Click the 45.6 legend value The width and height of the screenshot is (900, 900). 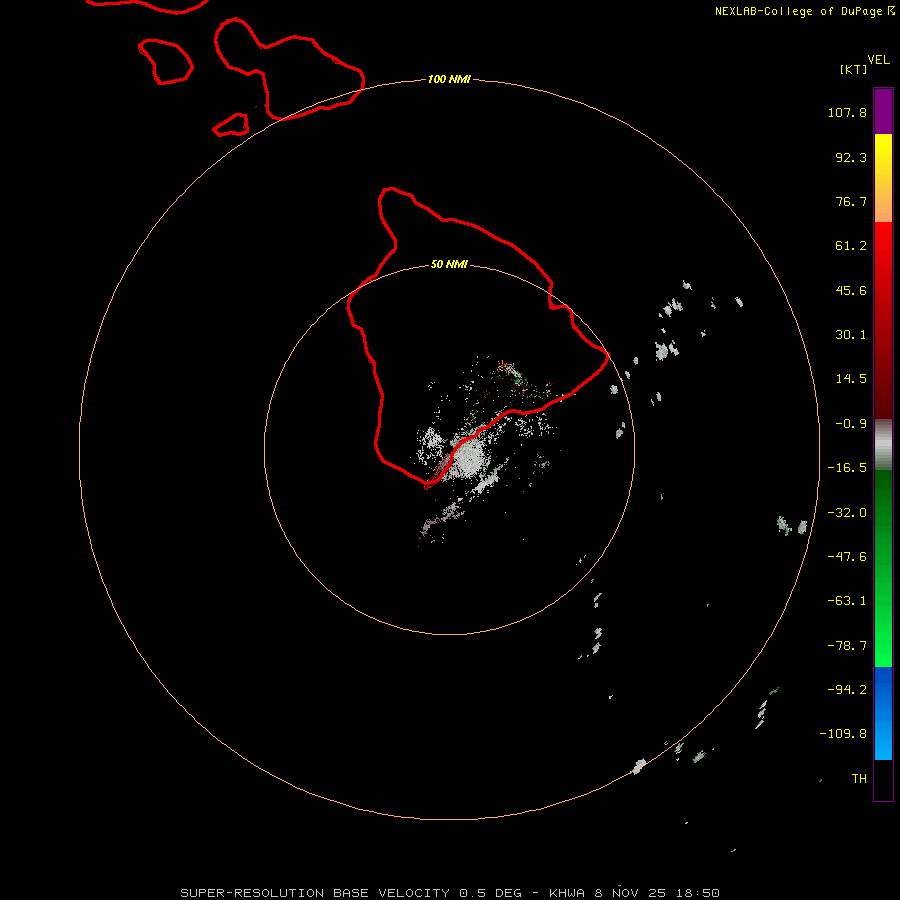point(851,290)
